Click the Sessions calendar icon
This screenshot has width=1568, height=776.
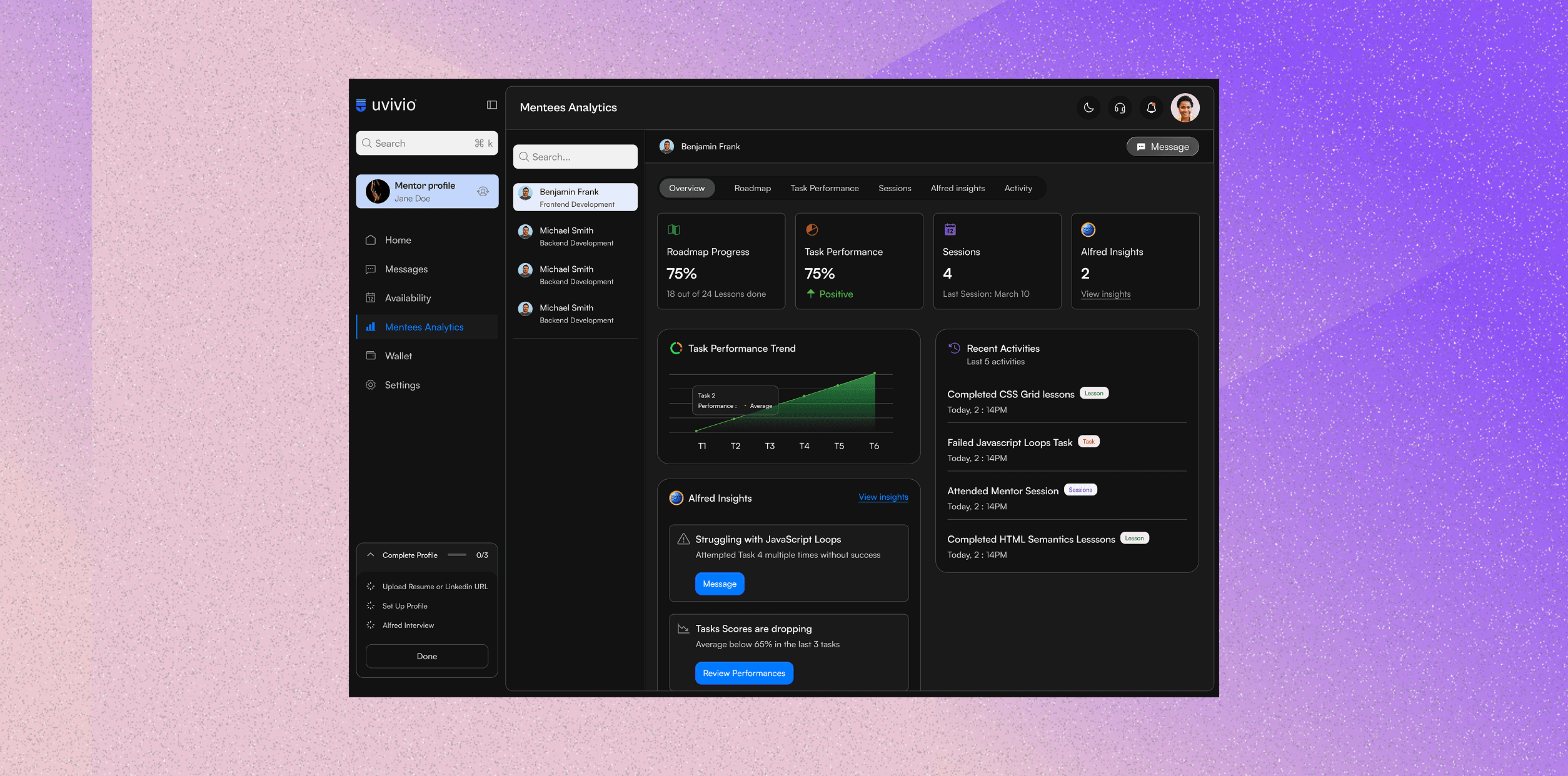950,230
